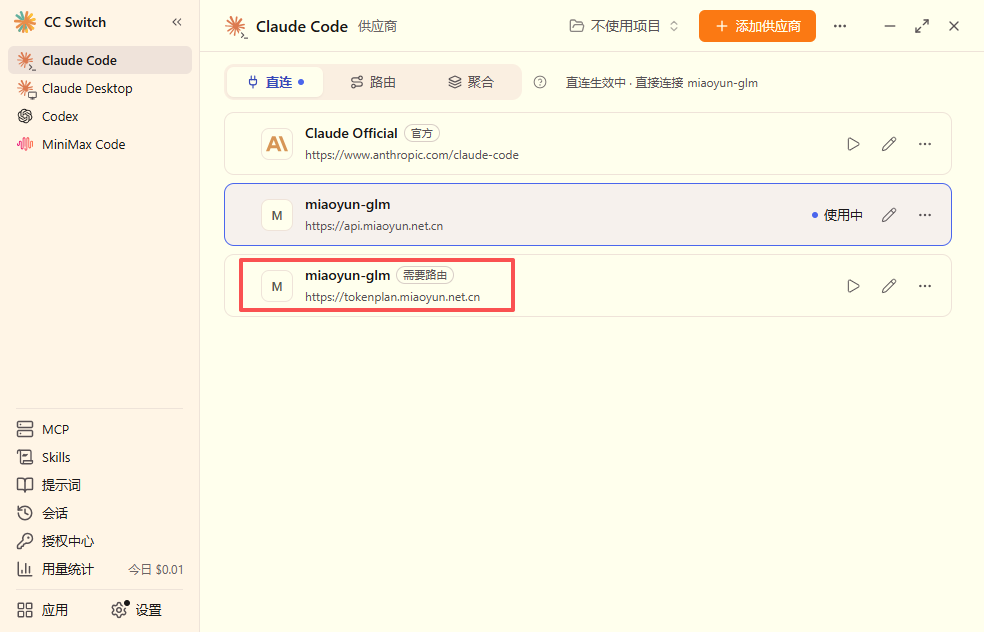Screen dimensions: 984x632
Task: Select the 直连 direct connection tab
Action: pyautogui.click(x=275, y=82)
